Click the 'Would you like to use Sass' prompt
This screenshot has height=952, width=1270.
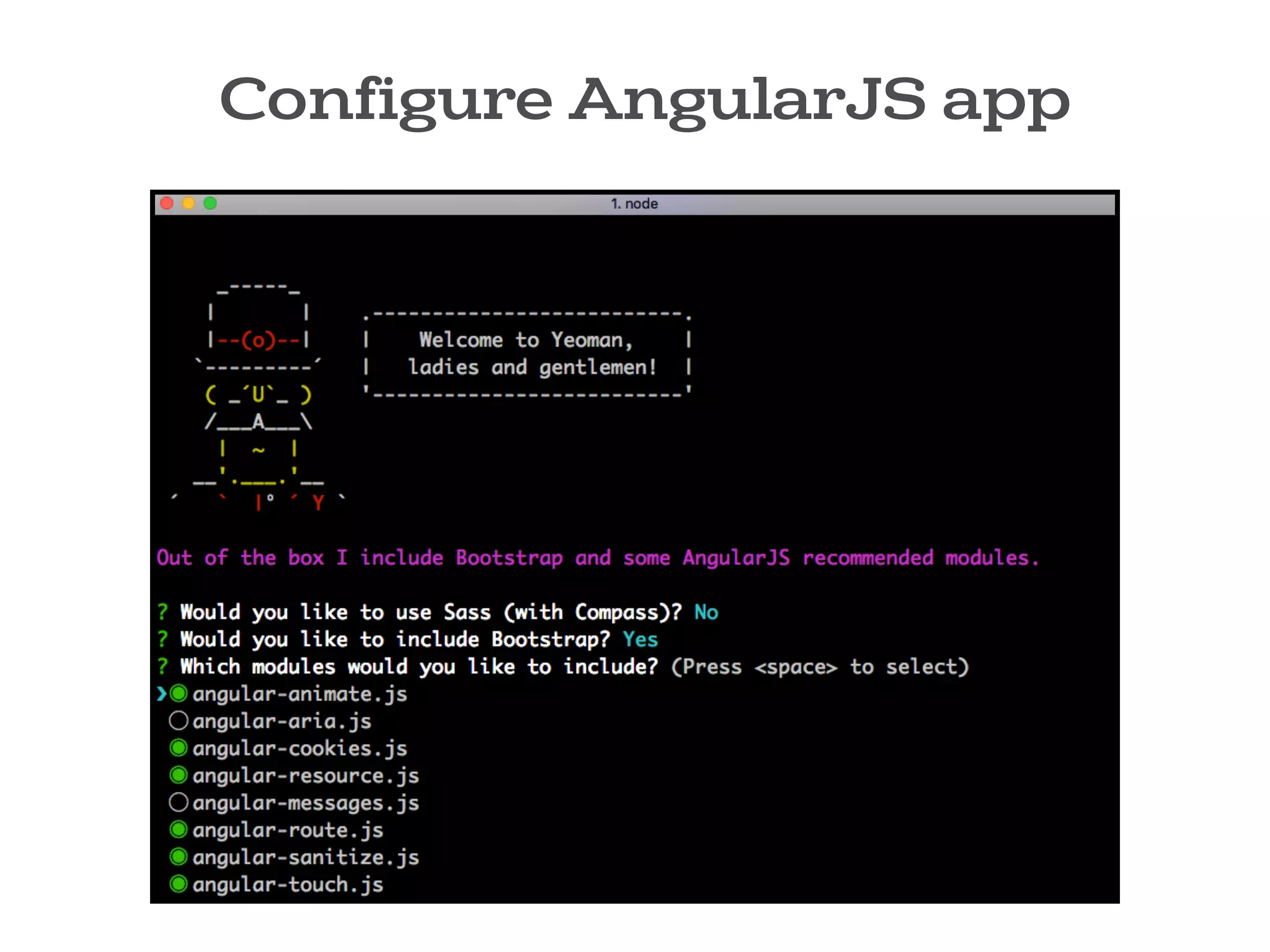(431, 613)
